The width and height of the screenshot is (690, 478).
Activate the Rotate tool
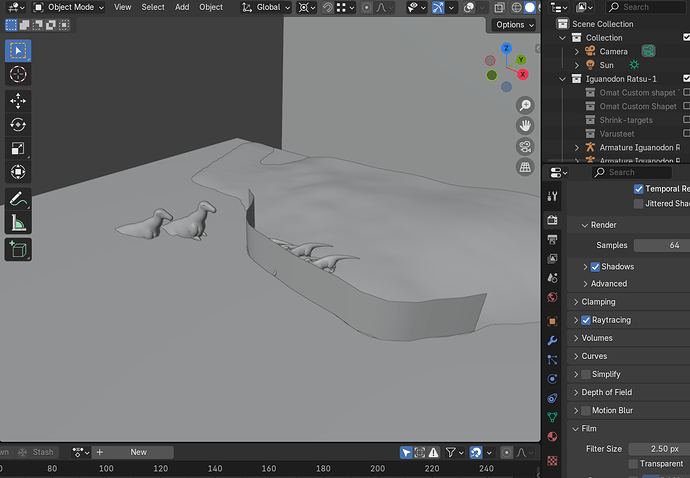[18, 125]
